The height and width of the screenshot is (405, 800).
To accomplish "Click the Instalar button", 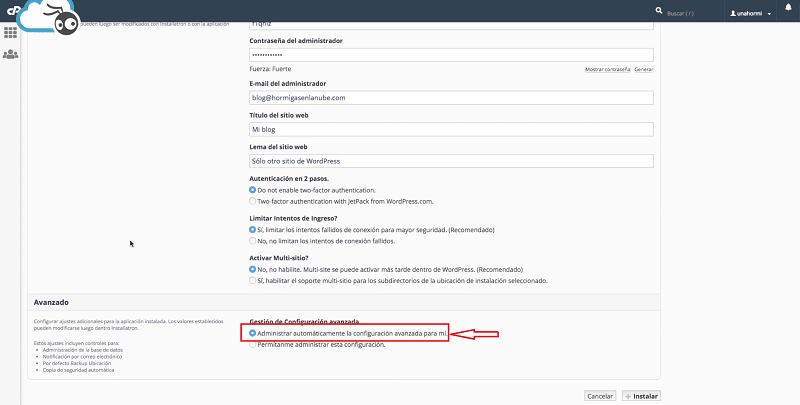I will [x=642, y=396].
